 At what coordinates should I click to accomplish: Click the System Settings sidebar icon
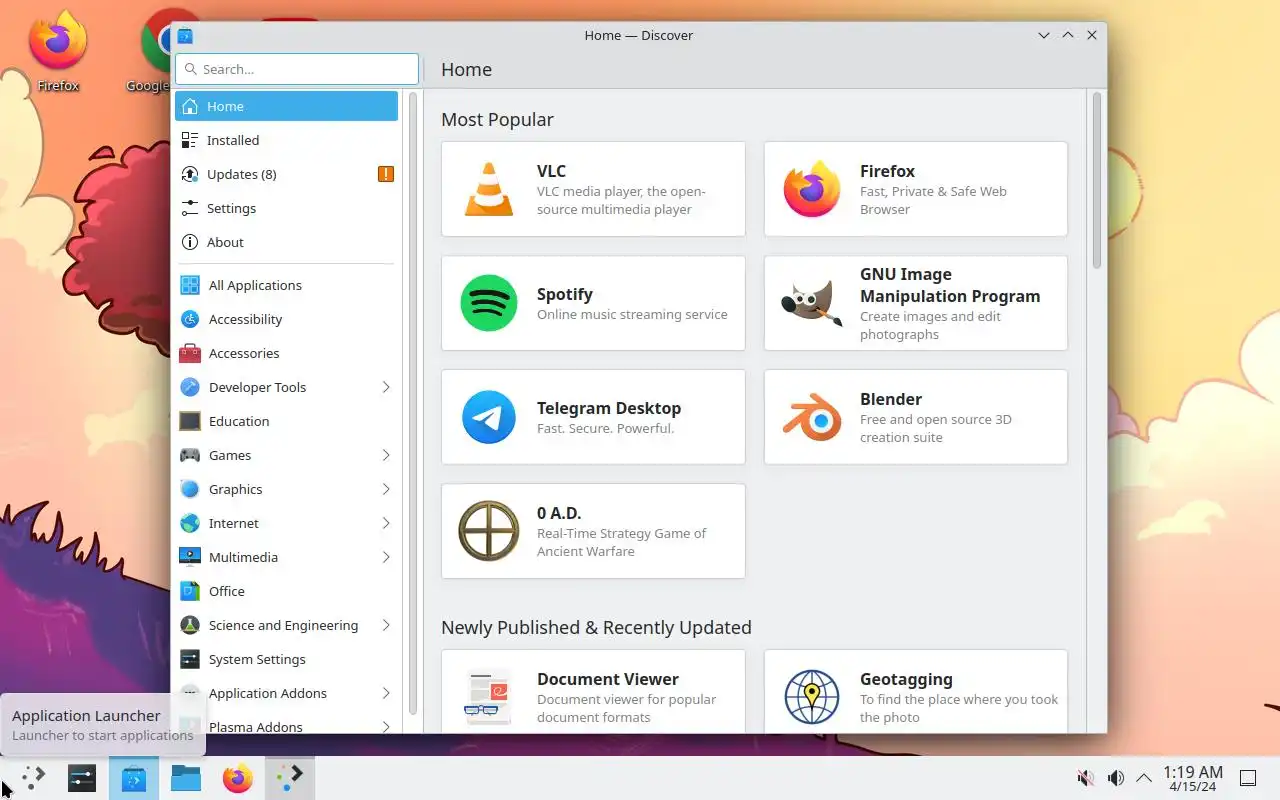[x=190, y=659]
